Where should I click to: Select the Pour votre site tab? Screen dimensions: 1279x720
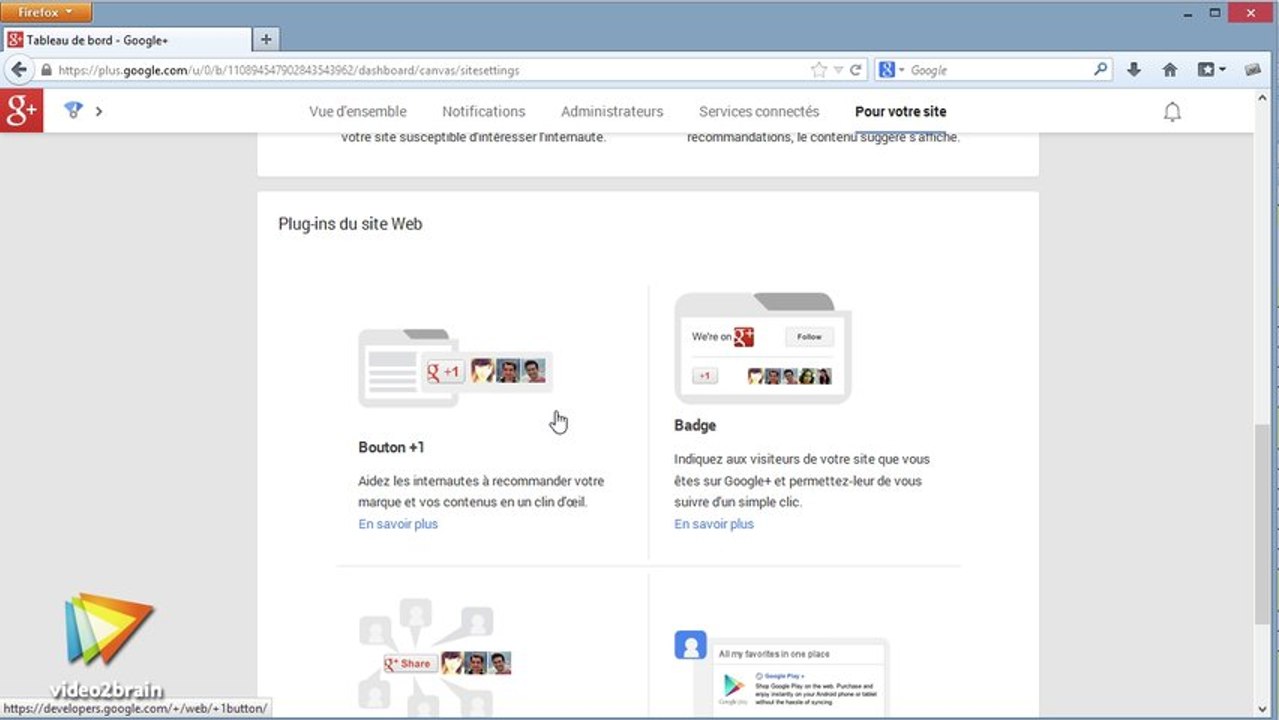[x=900, y=111]
